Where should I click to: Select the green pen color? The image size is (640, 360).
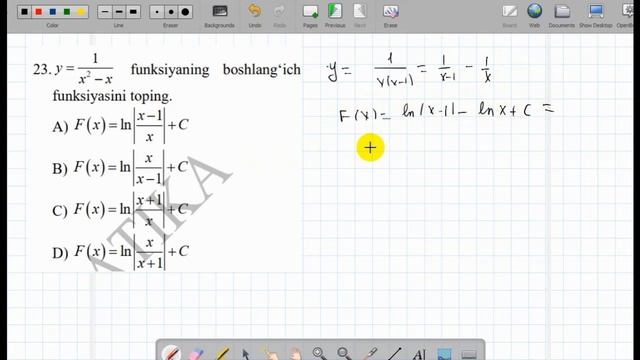(x=67, y=12)
